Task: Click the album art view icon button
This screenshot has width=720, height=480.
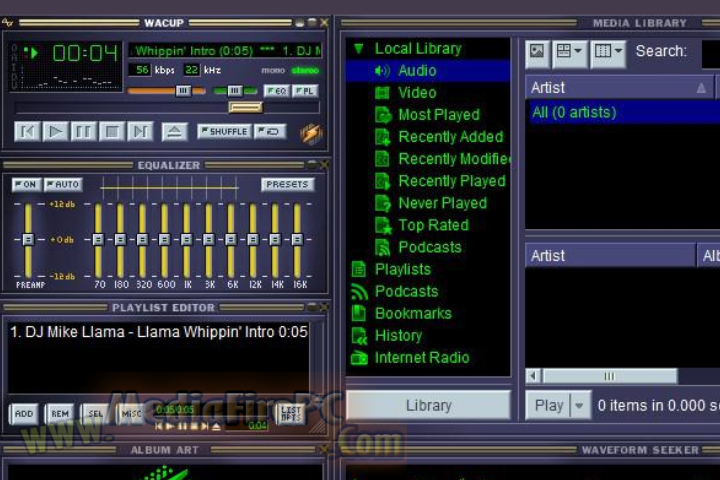Action: 537,52
